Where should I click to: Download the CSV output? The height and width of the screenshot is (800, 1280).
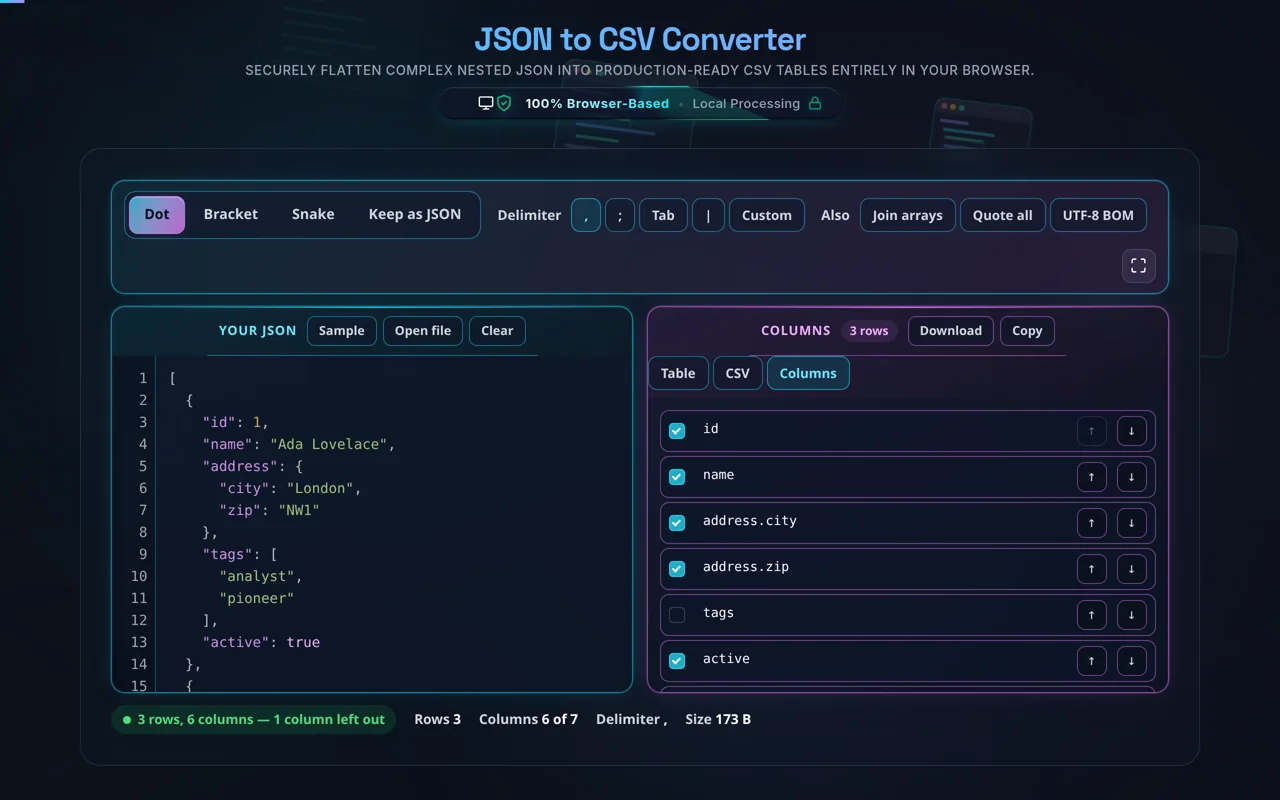[x=951, y=331]
